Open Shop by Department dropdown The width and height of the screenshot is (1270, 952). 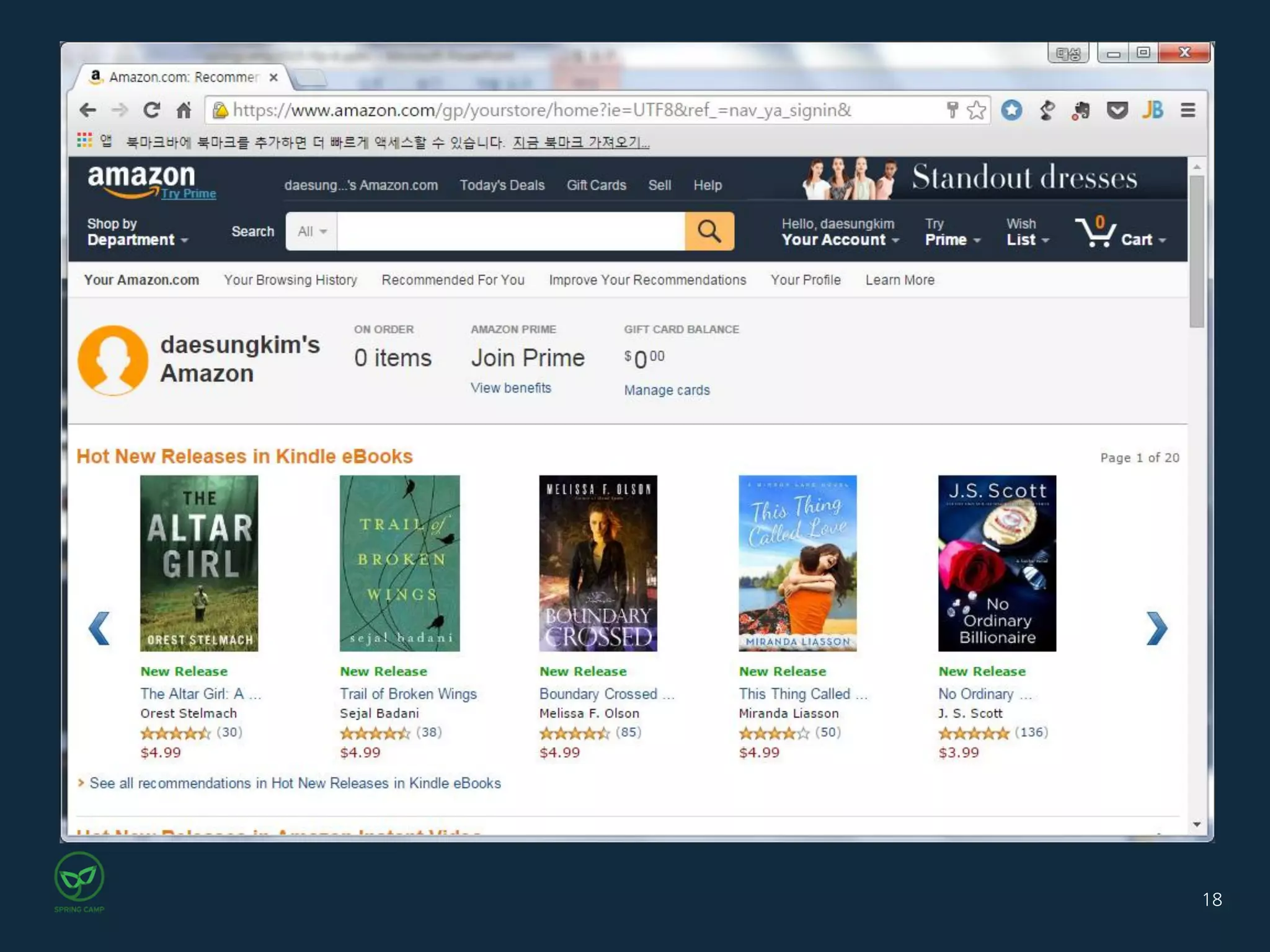coord(137,232)
